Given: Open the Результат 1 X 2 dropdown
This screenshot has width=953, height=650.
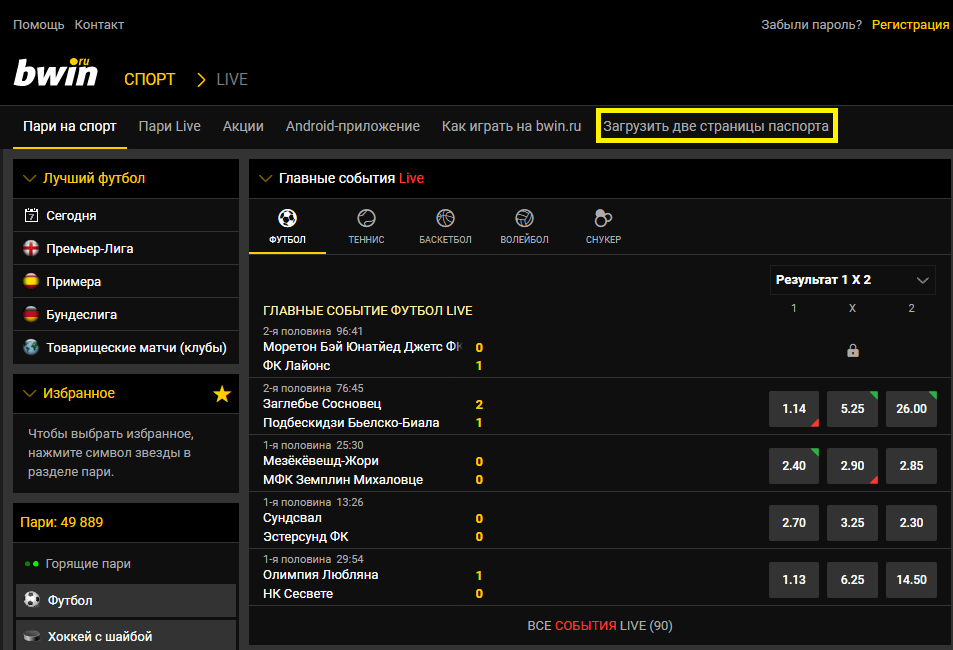Looking at the screenshot, I should (x=852, y=280).
